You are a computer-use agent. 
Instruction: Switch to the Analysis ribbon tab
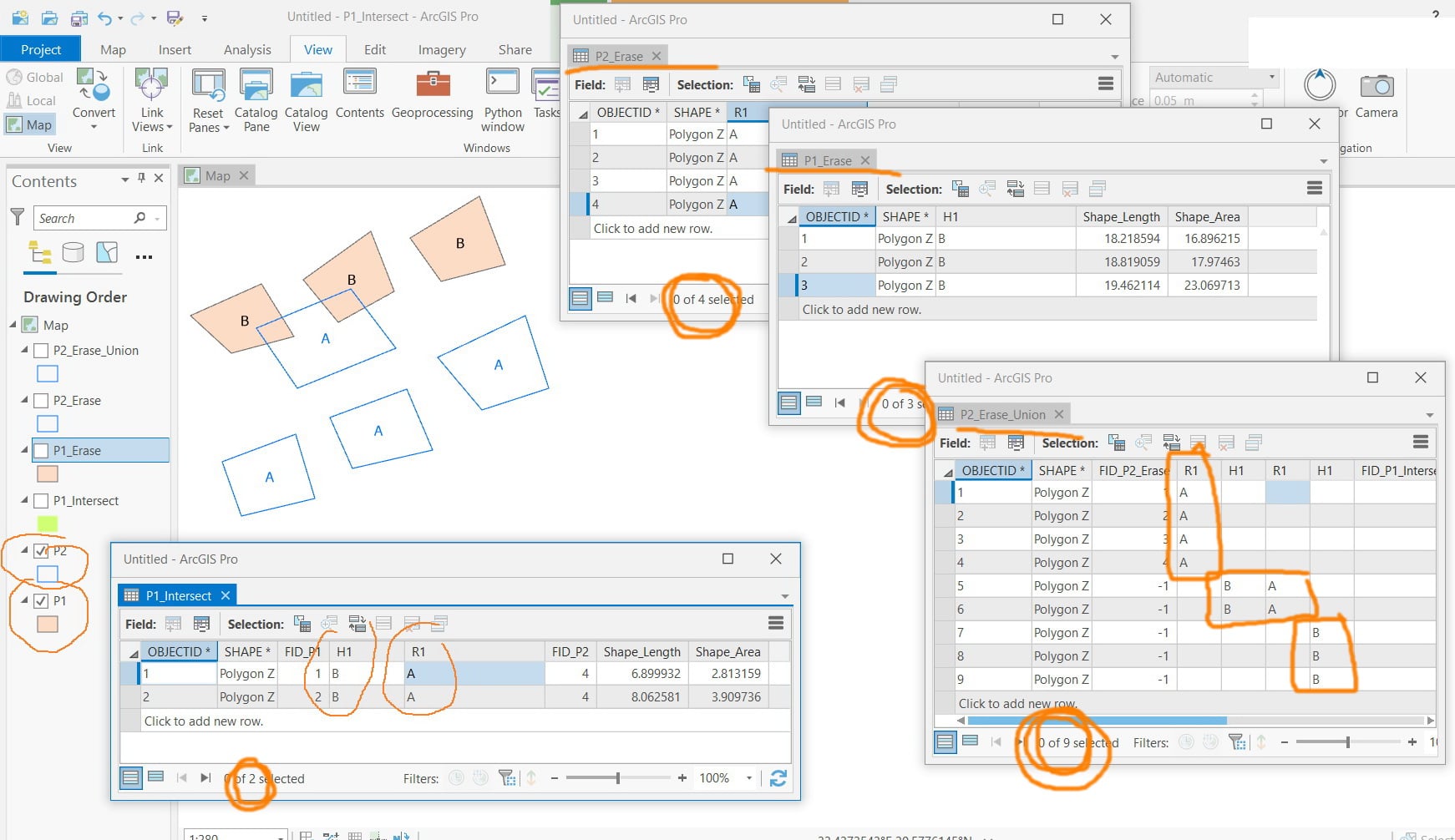pyautogui.click(x=247, y=50)
